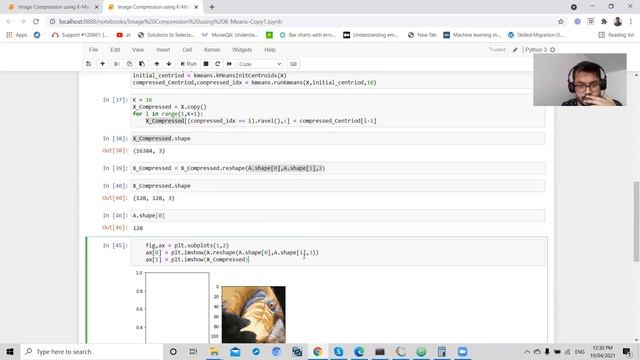Open the Kernel menu

212,50
